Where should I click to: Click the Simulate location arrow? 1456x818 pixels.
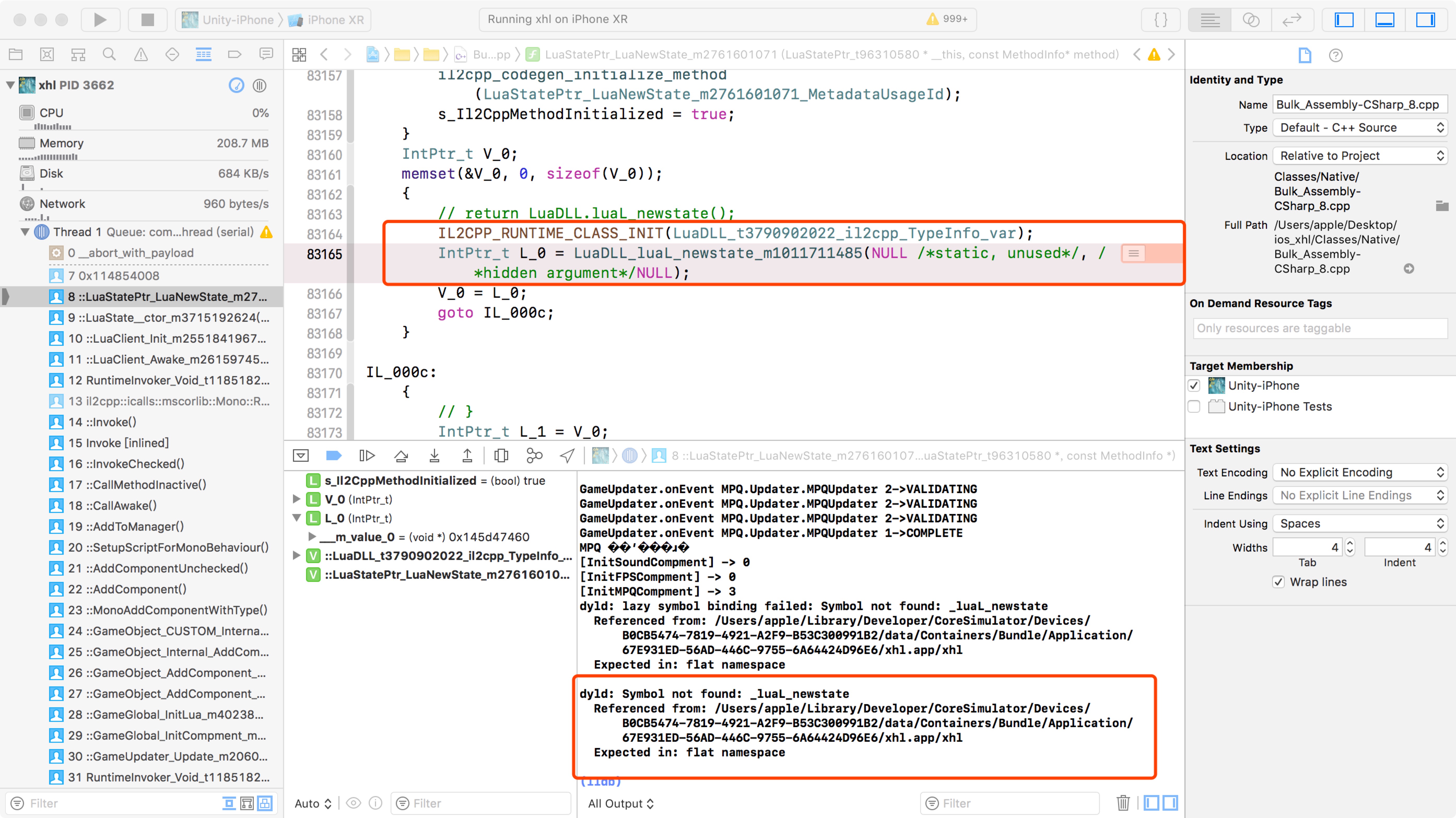(567, 456)
